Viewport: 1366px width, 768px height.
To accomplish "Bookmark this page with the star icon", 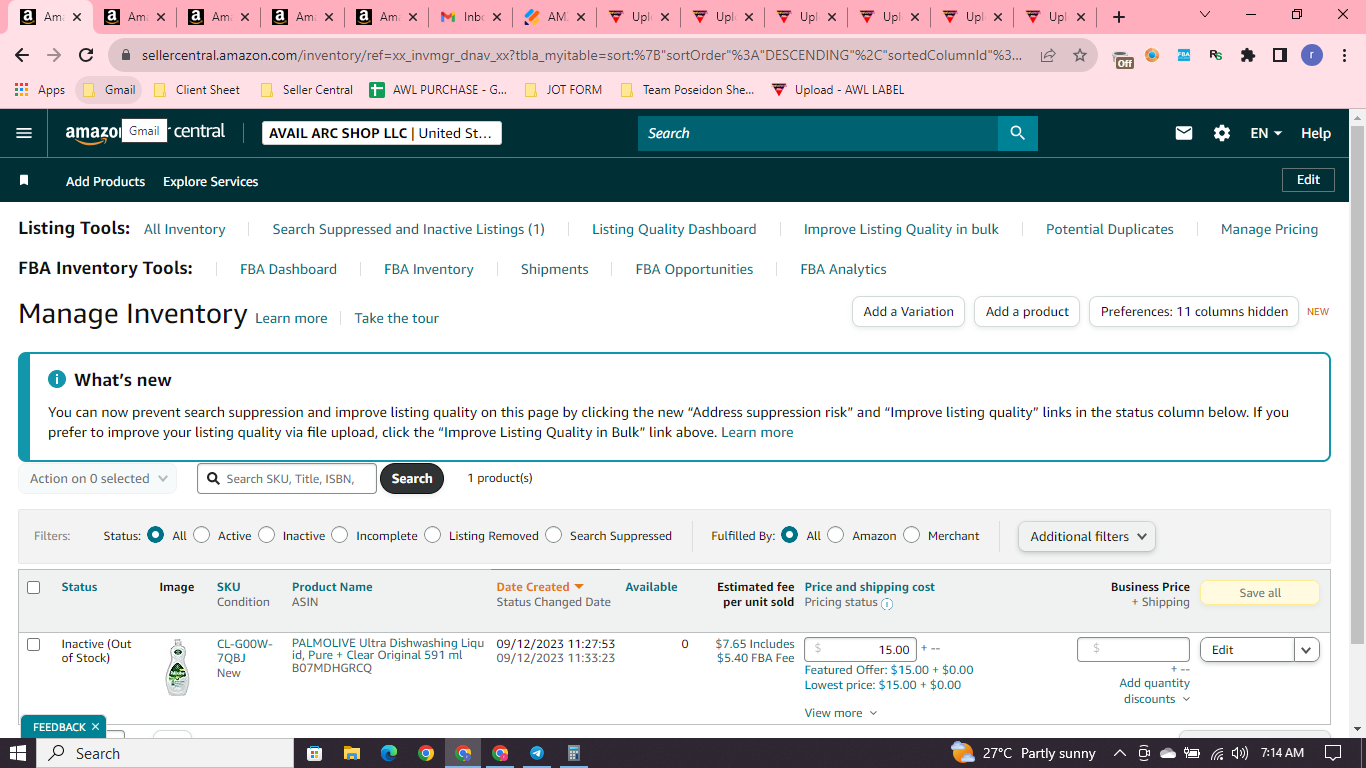I will [1080, 55].
